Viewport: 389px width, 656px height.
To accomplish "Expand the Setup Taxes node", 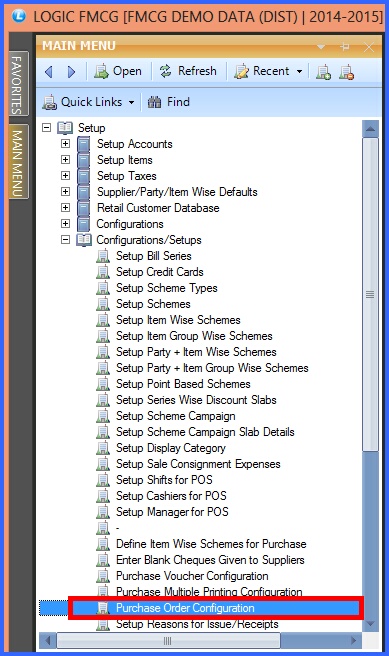I will coord(65,175).
